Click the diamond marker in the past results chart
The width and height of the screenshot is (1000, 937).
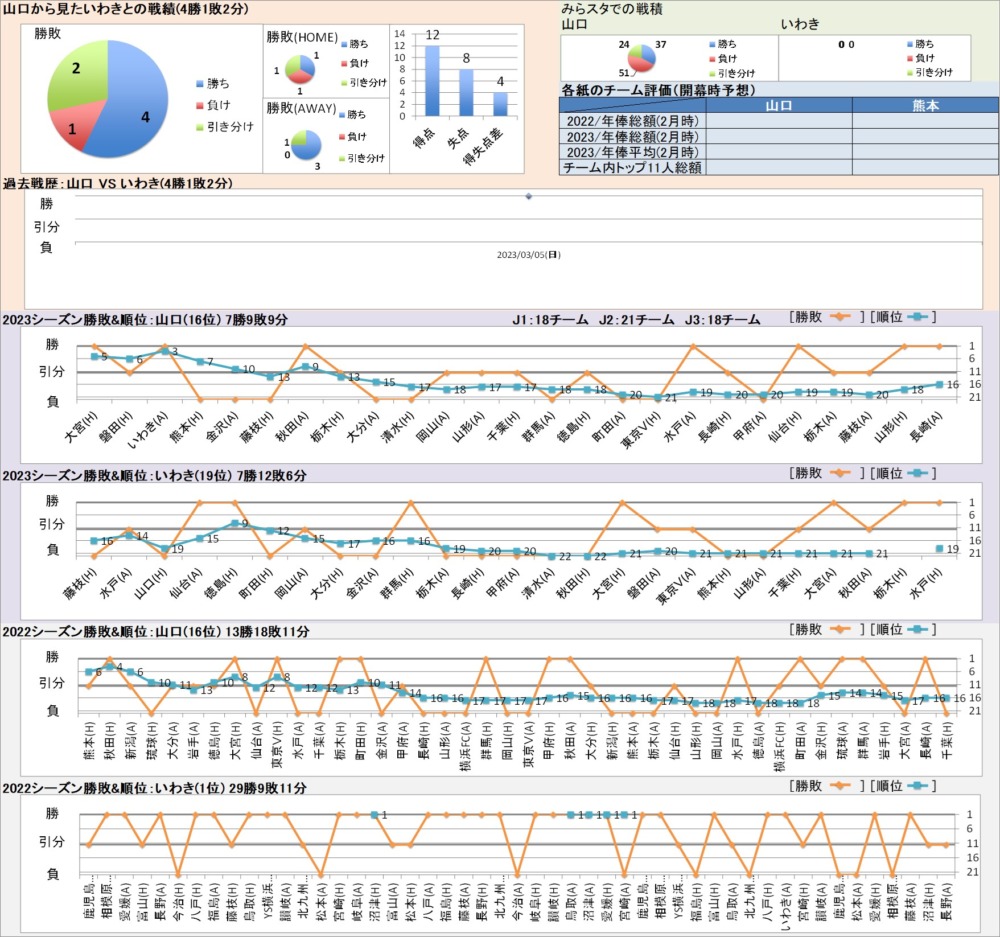[528, 196]
